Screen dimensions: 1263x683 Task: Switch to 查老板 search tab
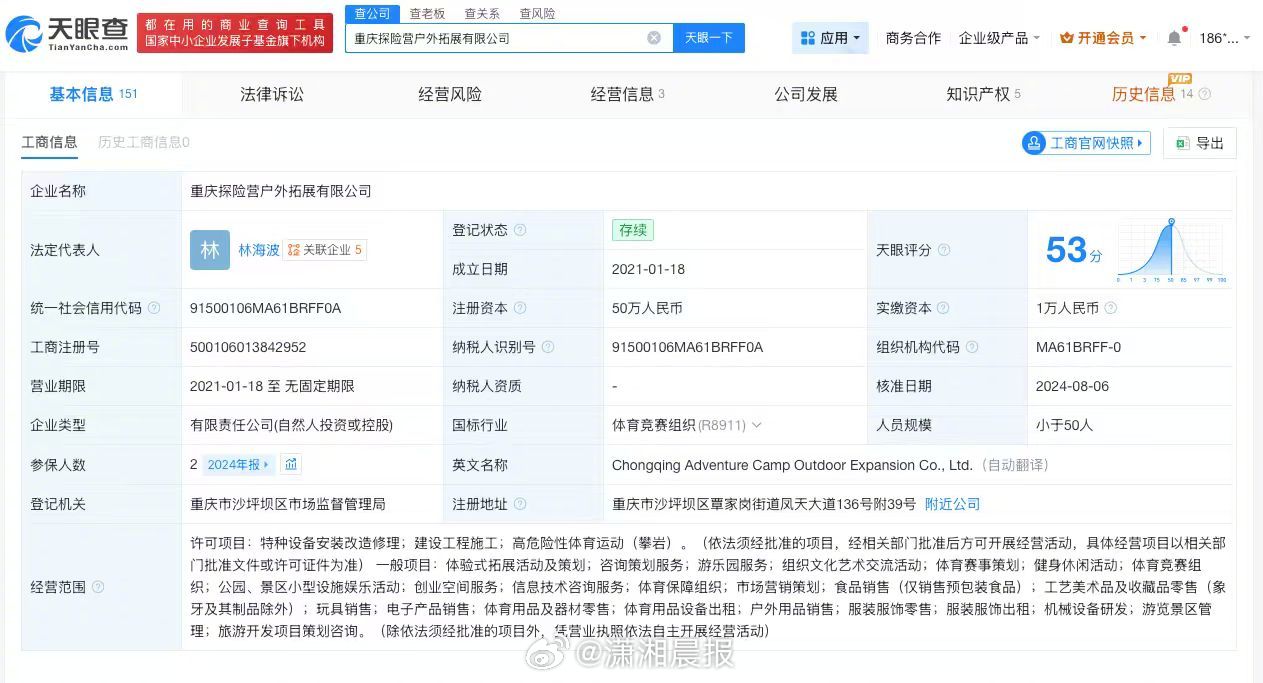point(427,14)
